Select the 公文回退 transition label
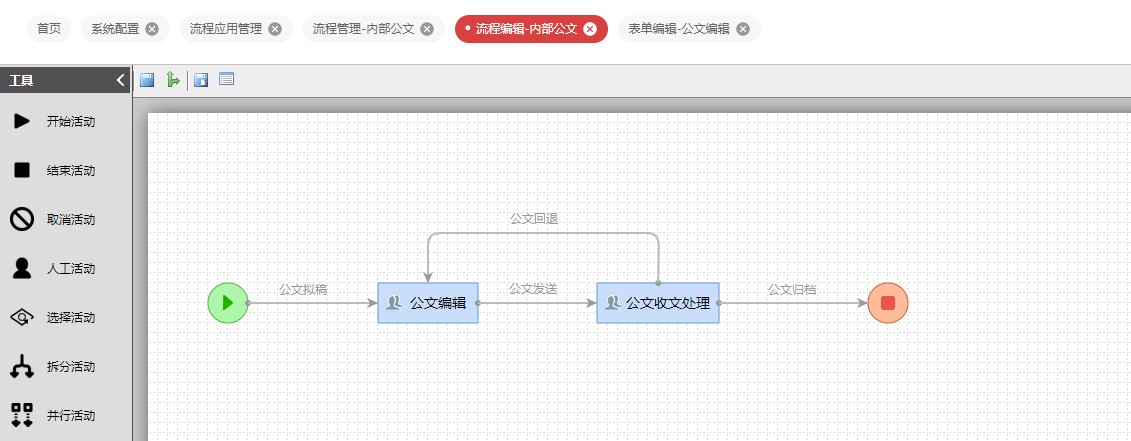Screen dimensions: 1131x441 (534, 219)
